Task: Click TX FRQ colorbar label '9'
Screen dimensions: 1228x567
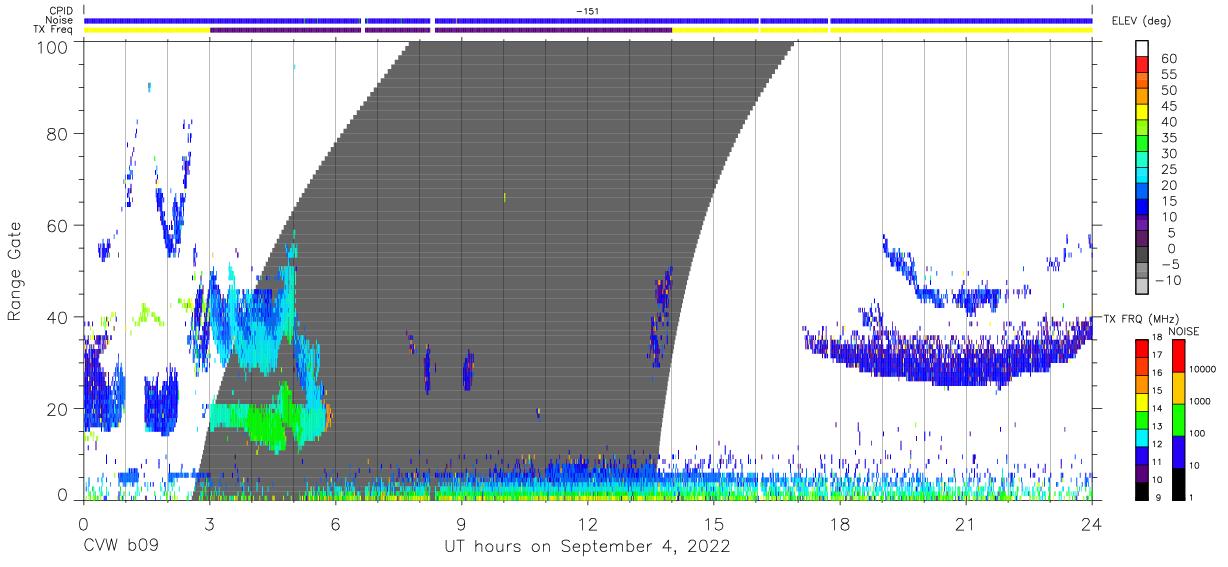Action: pyautogui.click(x=1158, y=496)
